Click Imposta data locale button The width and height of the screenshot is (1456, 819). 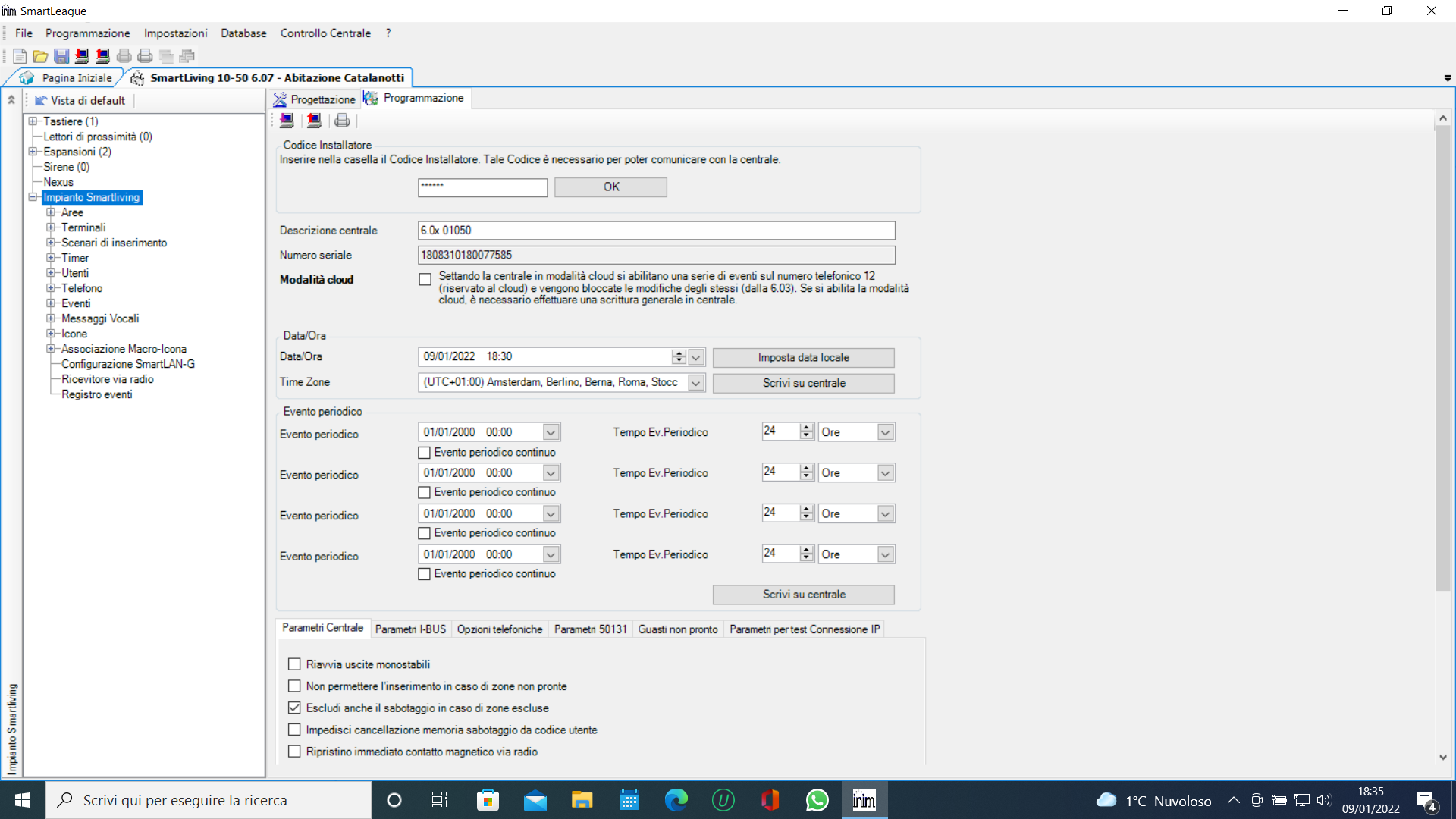coord(803,358)
